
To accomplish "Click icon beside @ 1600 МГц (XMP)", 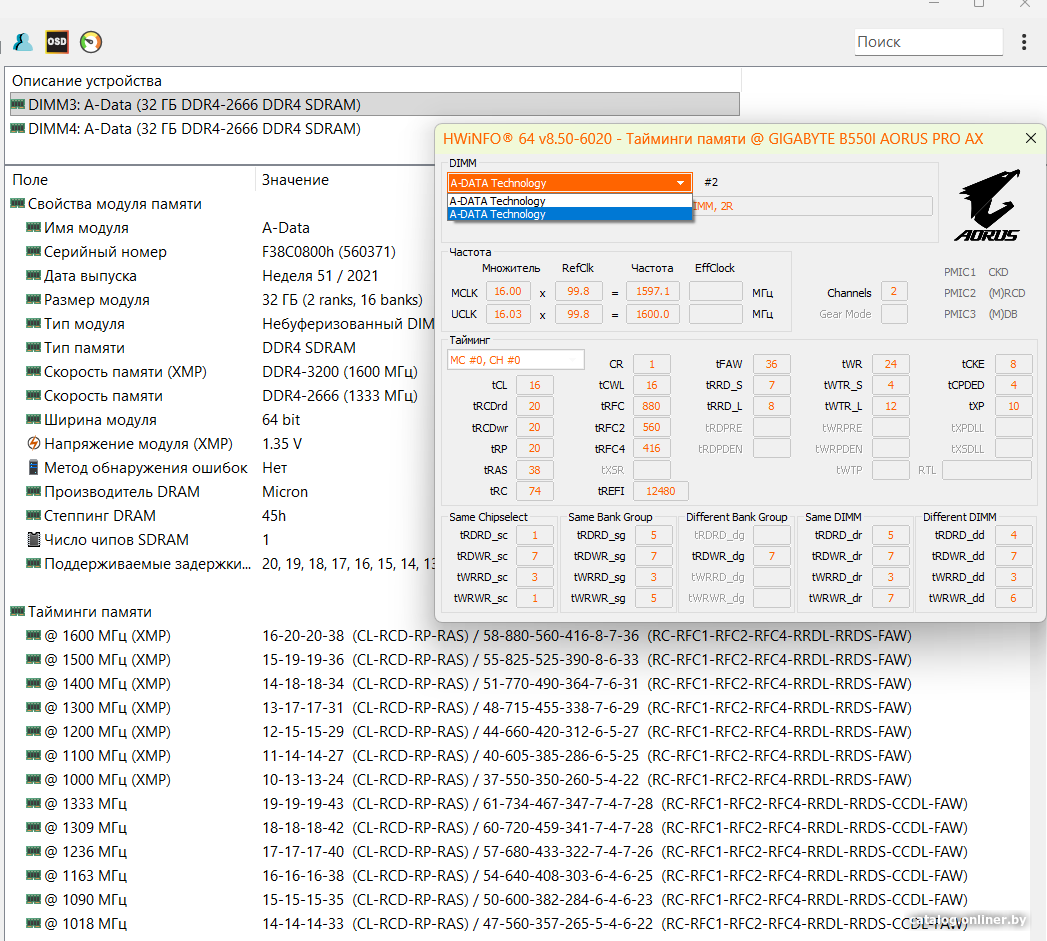I will pos(33,635).
